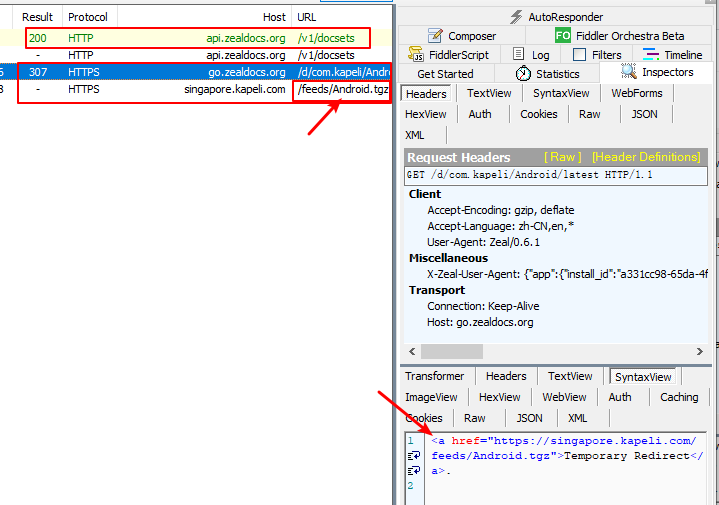
Task: Open the request HexView tab
Action: pos(426,114)
